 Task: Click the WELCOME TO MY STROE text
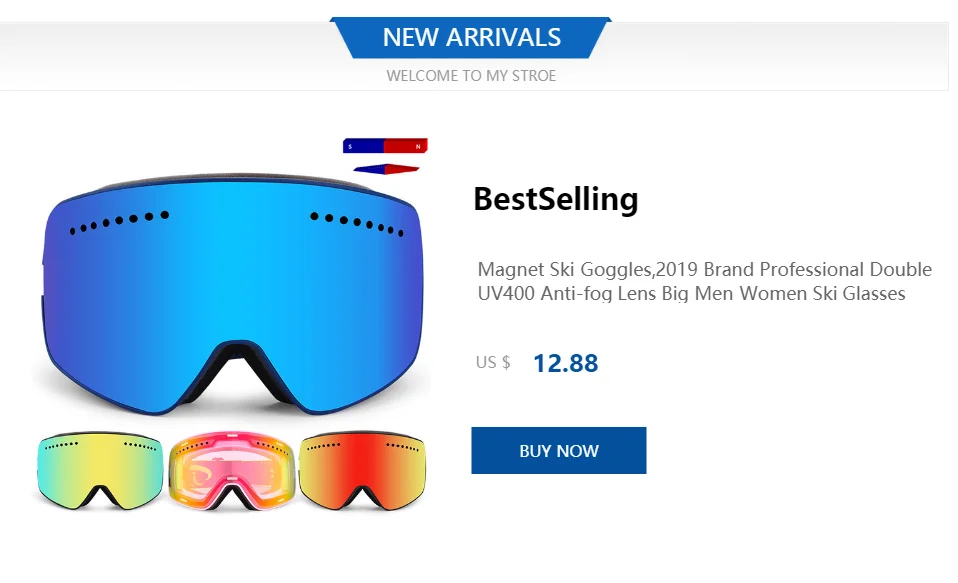click(x=471, y=76)
